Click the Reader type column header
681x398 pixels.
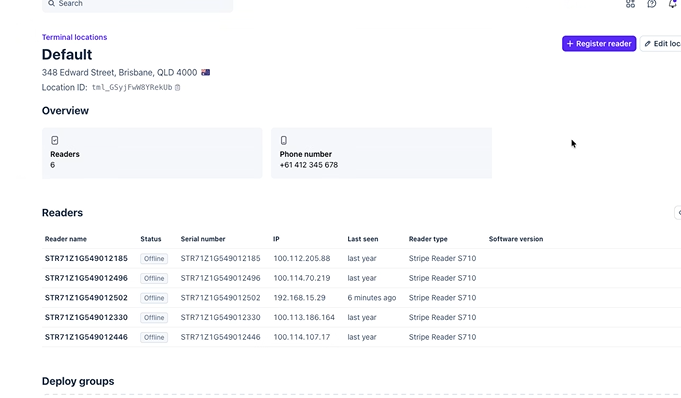click(x=428, y=239)
